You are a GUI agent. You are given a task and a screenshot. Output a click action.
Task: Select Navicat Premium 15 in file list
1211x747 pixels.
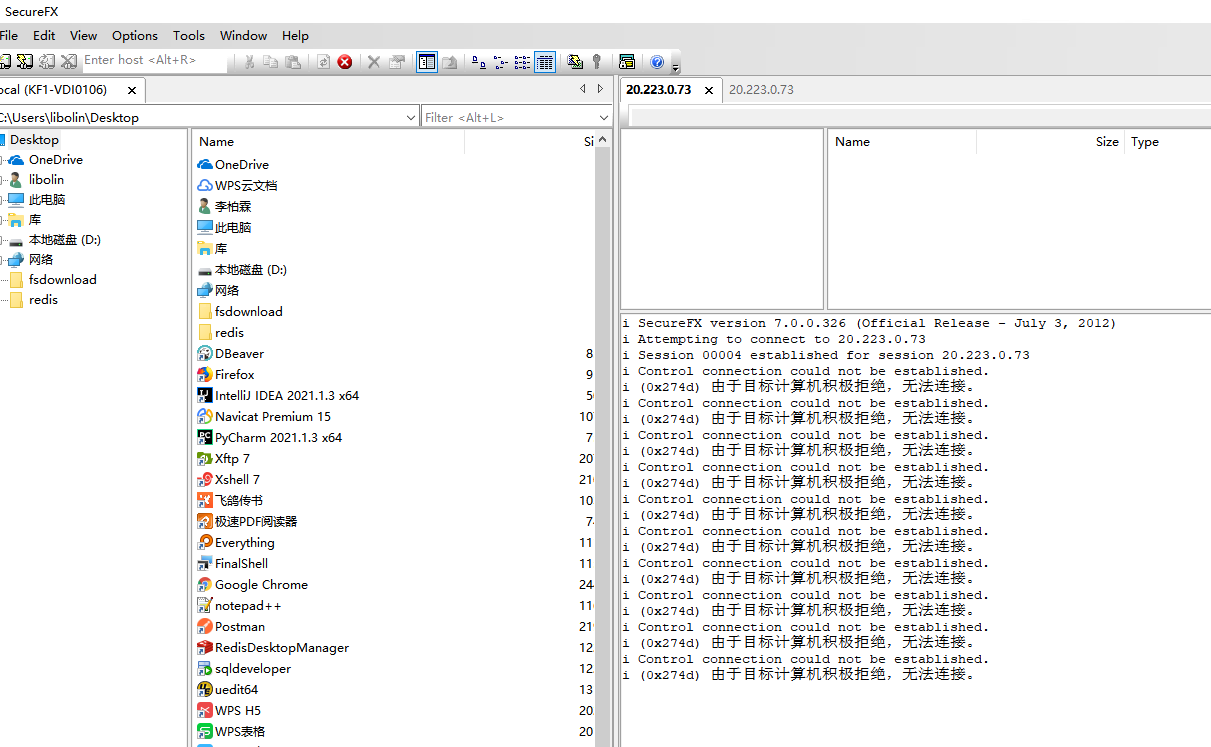tap(272, 416)
